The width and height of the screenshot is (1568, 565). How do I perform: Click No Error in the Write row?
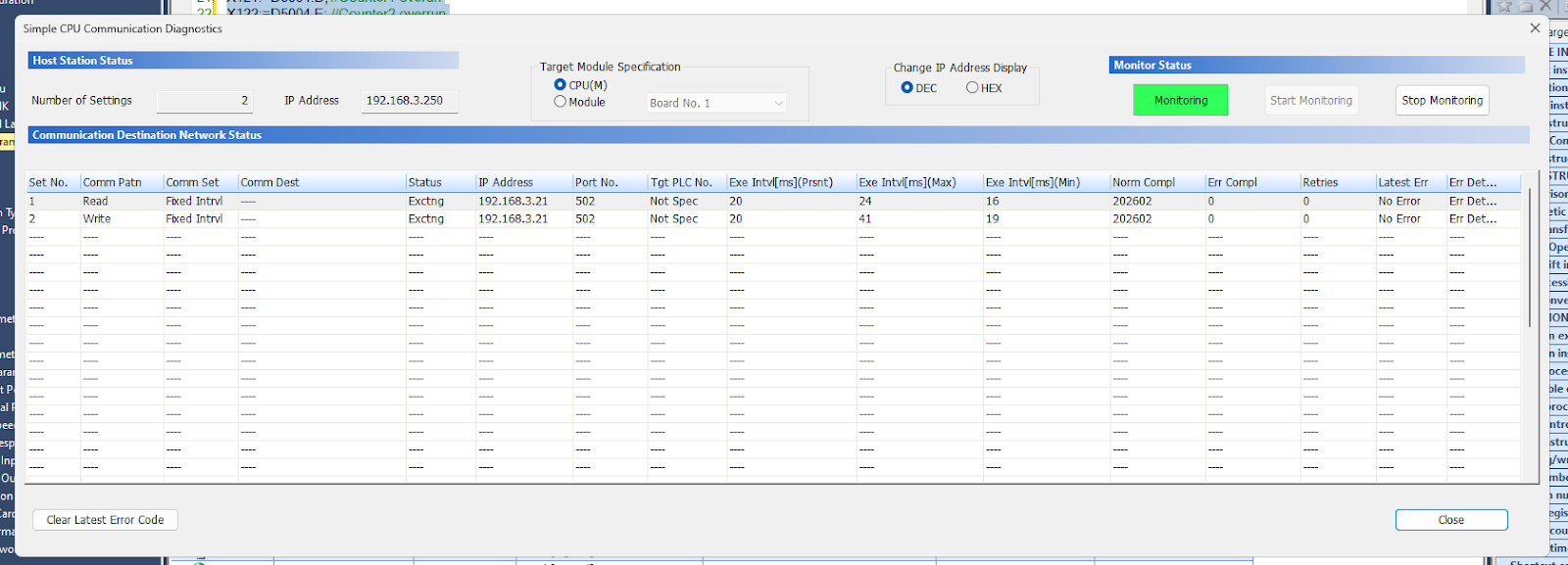pyautogui.click(x=1399, y=218)
